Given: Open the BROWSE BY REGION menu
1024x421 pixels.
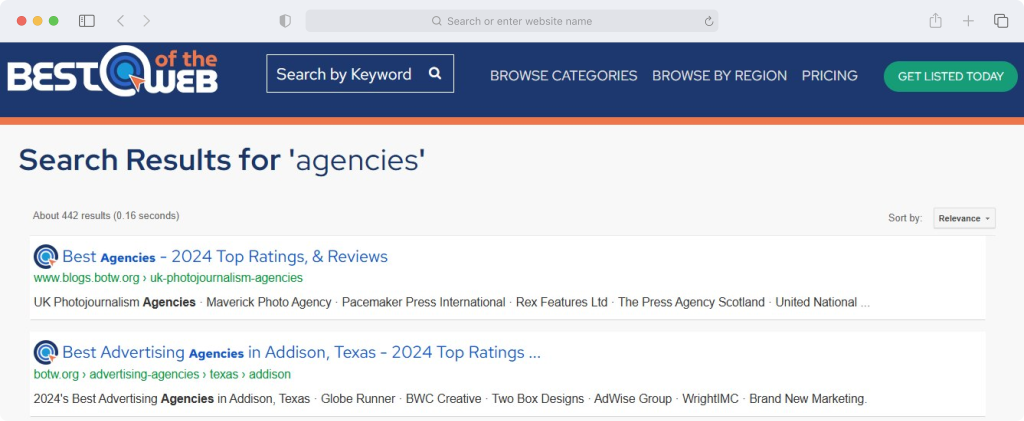Looking at the screenshot, I should [720, 76].
